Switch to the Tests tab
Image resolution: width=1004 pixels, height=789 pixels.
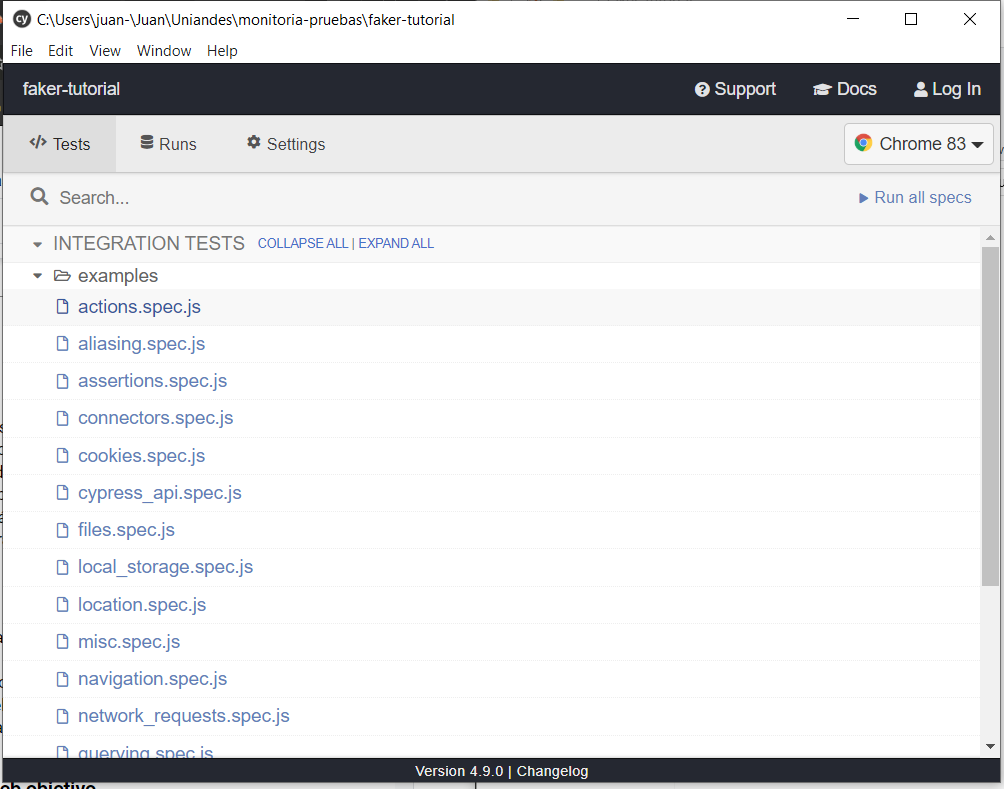click(60, 144)
